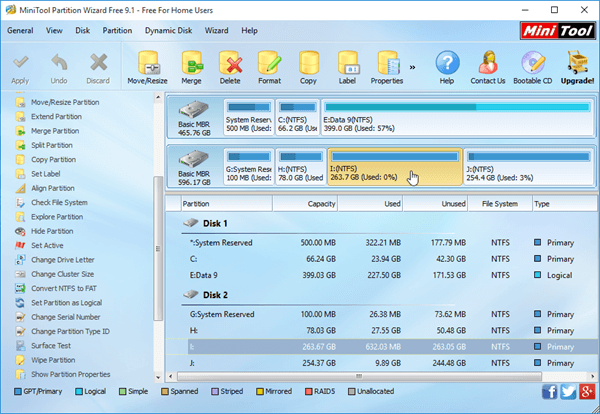Image resolution: width=600 pixels, height=414 pixels.
Task: Click the Format toolbar icon
Action: coord(269,62)
